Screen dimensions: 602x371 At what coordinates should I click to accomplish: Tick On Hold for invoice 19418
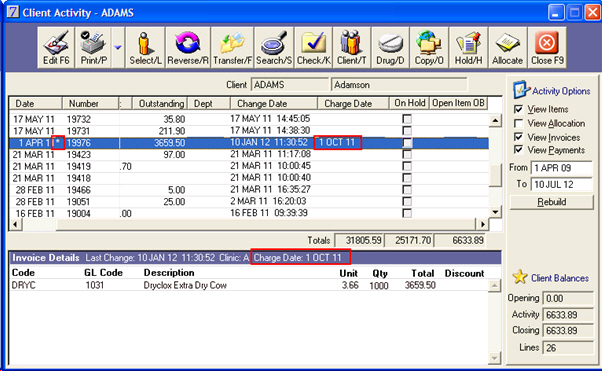[x=407, y=178]
